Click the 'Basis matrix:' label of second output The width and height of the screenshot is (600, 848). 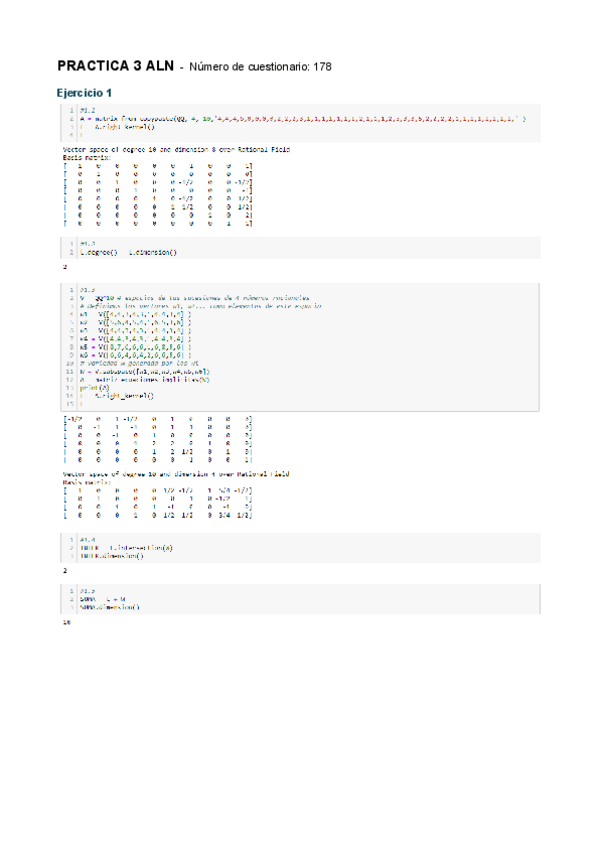tap(87, 482)
